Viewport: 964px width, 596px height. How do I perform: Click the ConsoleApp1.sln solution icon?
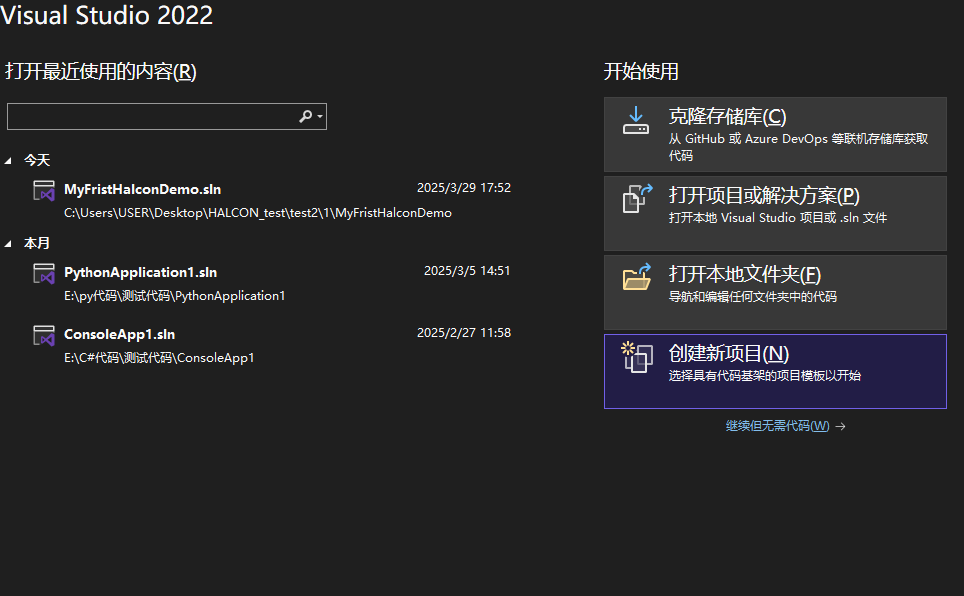(44, 336)
